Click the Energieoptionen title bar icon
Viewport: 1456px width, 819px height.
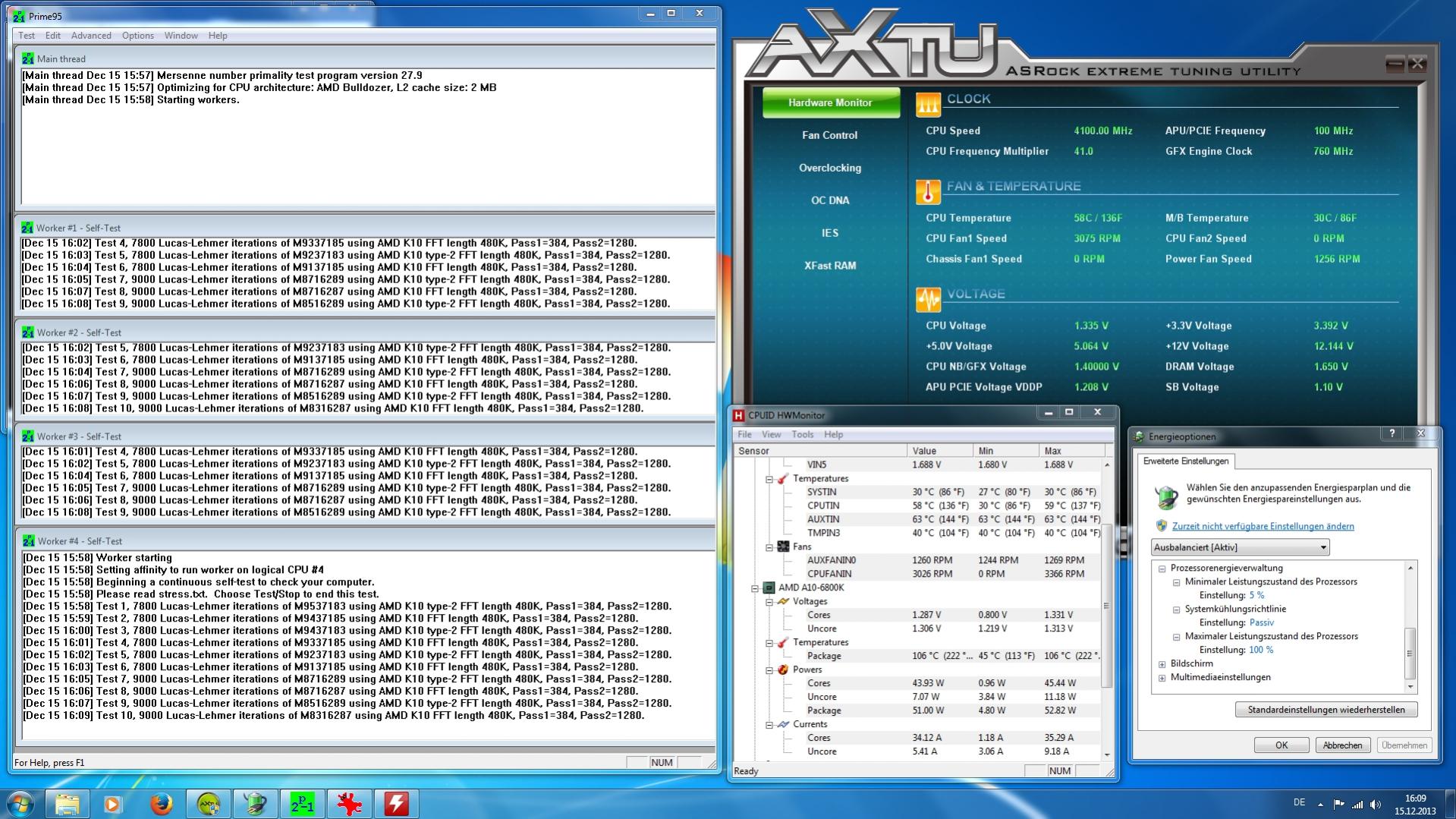1139,436
